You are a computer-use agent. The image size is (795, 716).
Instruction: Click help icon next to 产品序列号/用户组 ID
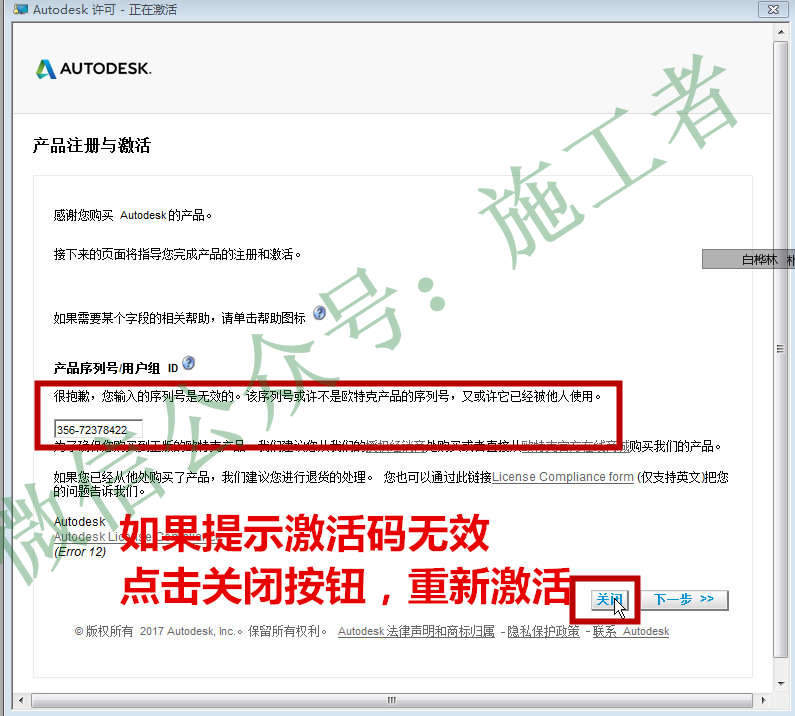click(189, 363)
